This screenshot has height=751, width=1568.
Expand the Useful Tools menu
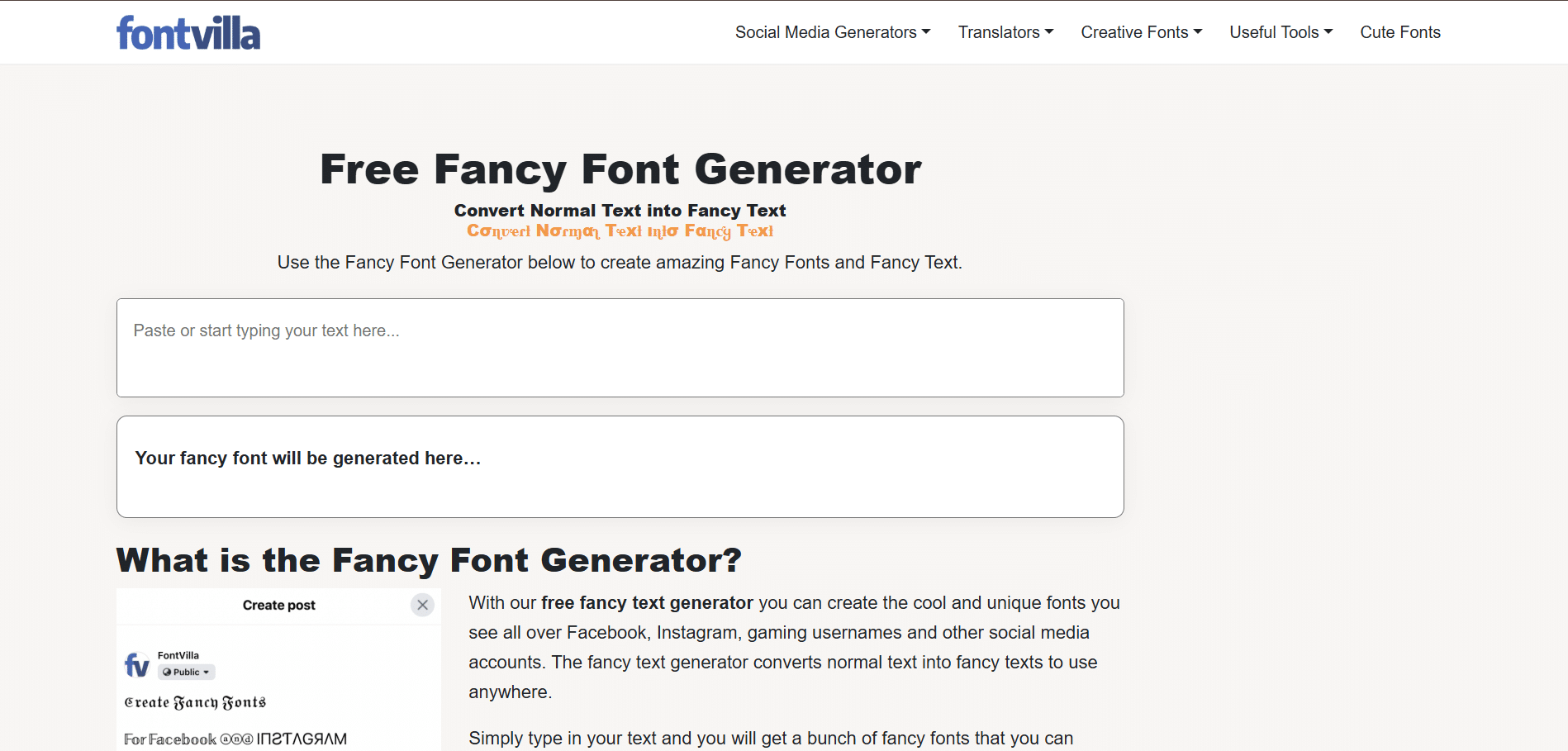coord(1281,32)
